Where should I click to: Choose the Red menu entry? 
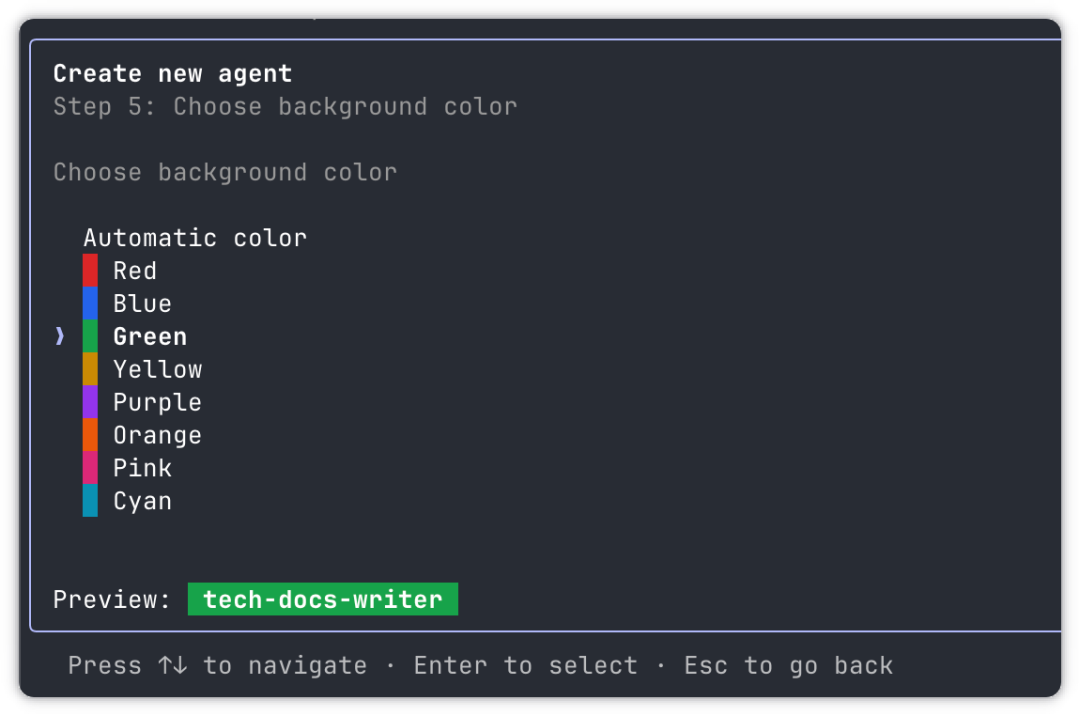pos(135,271)
